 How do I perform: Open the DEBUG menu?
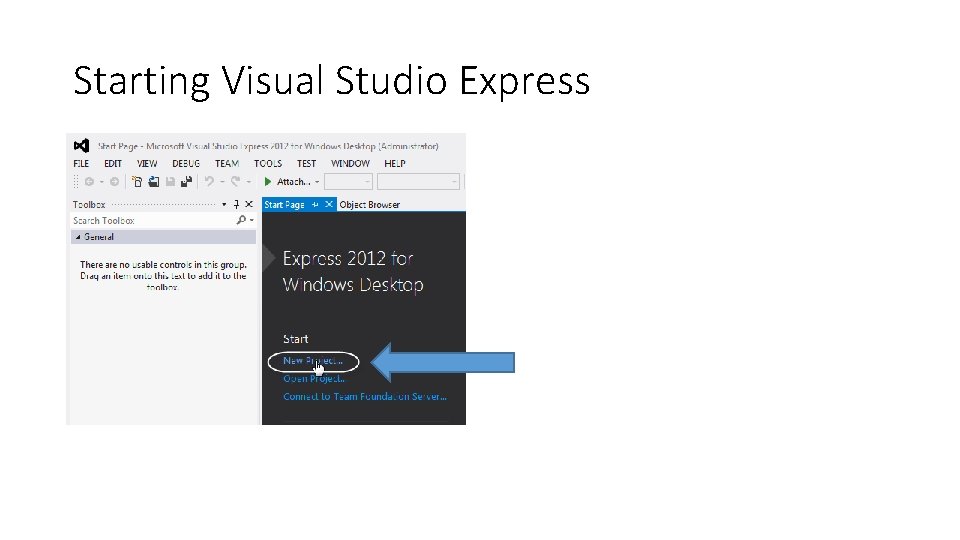coord(186,163)
